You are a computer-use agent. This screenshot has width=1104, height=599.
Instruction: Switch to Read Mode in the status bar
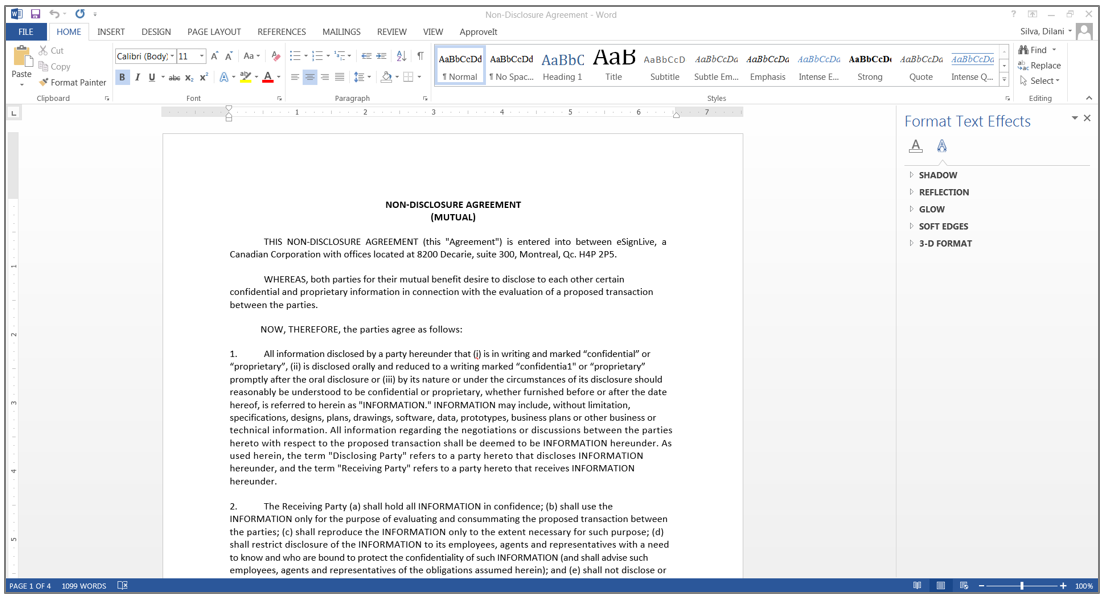pos(917,586)
